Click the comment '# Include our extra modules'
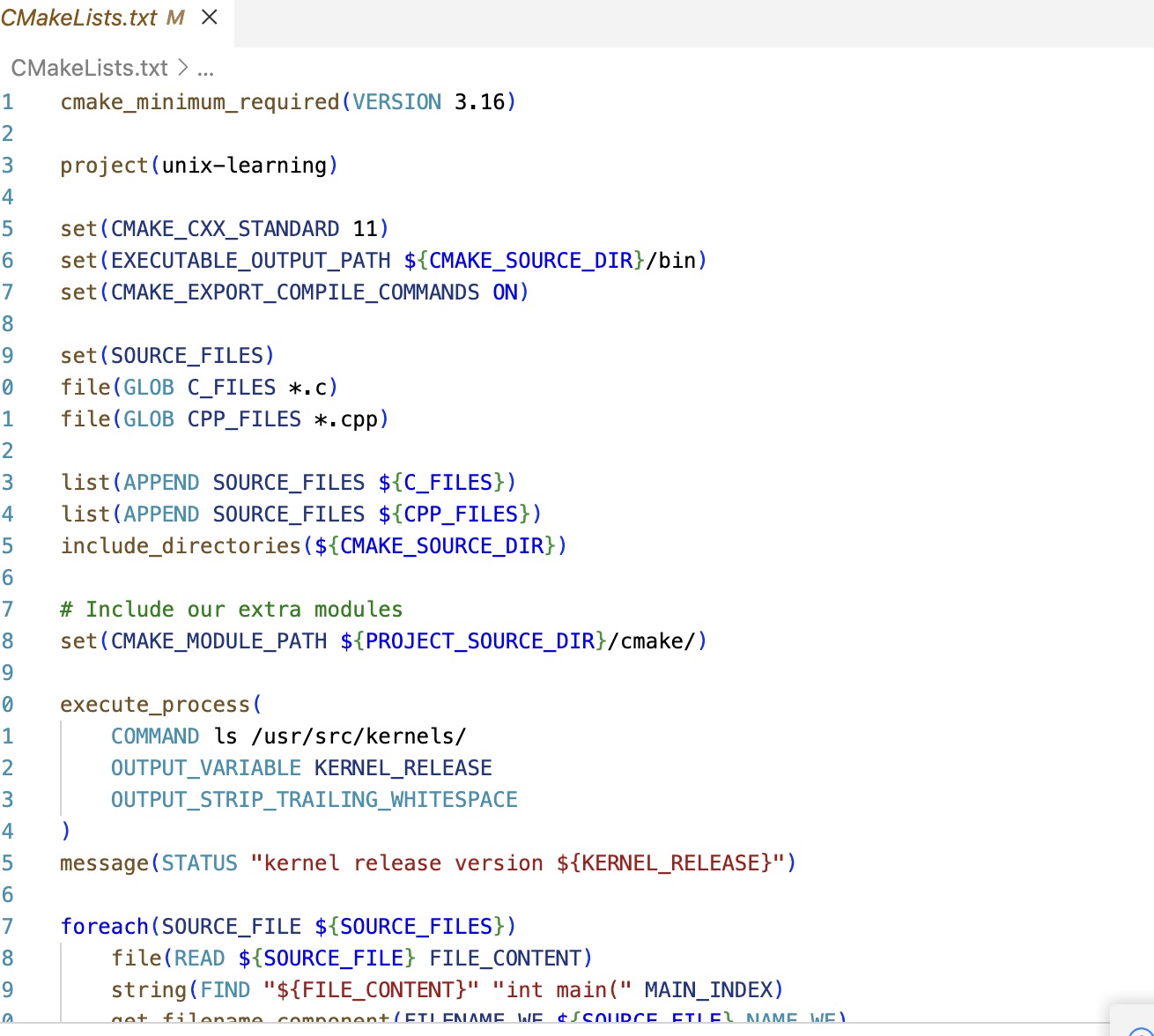 point(231,610)
